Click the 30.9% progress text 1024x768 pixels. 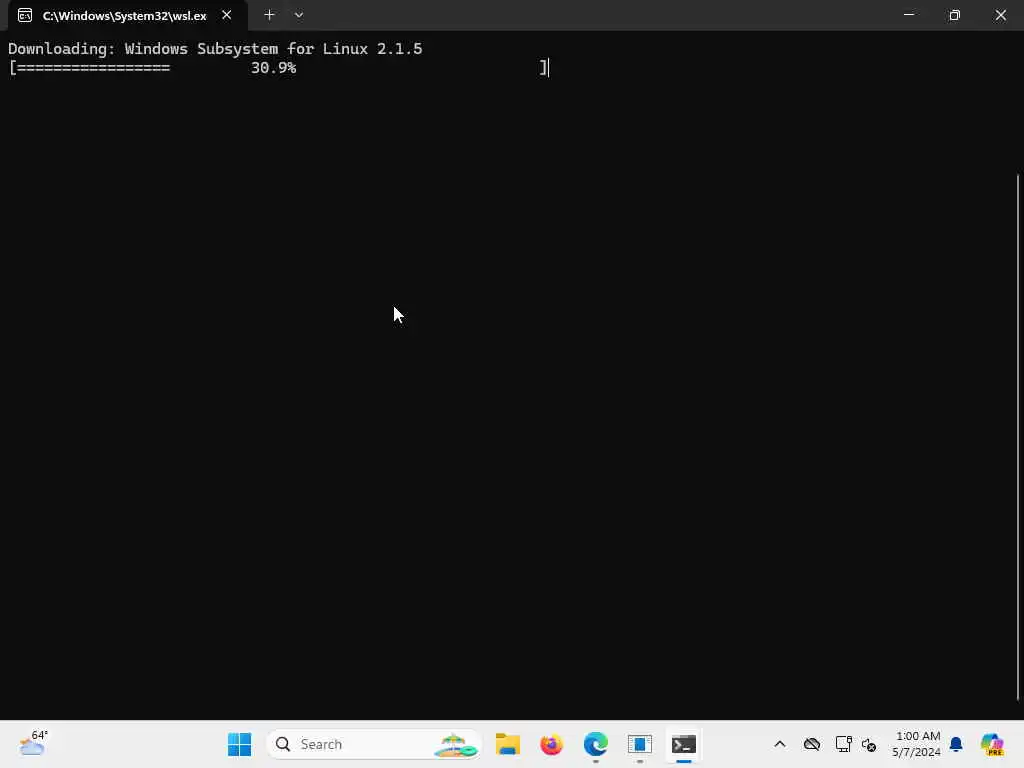click(x=274, y=67)
